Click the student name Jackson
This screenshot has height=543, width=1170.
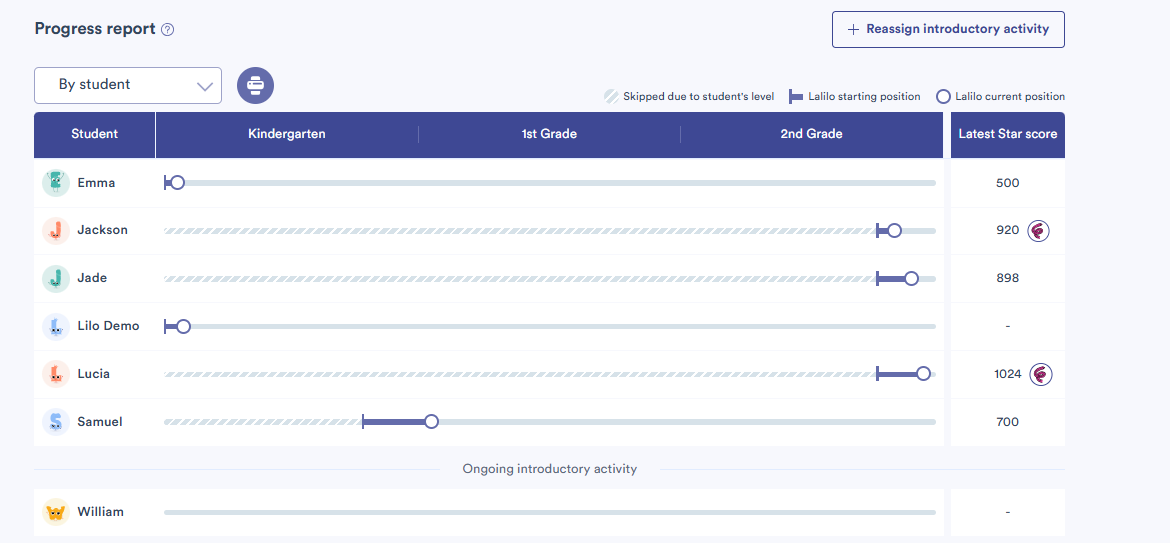click(x=102, y=230)
